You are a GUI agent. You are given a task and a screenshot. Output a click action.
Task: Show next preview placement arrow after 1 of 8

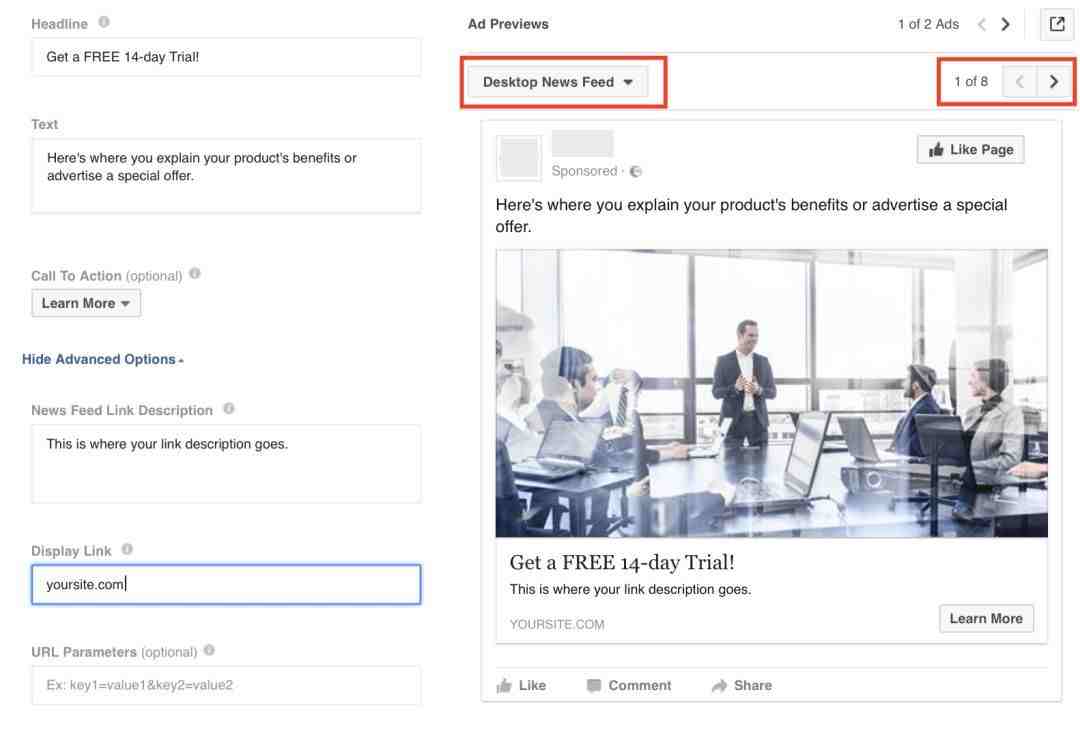click(x=1053, y=81)
